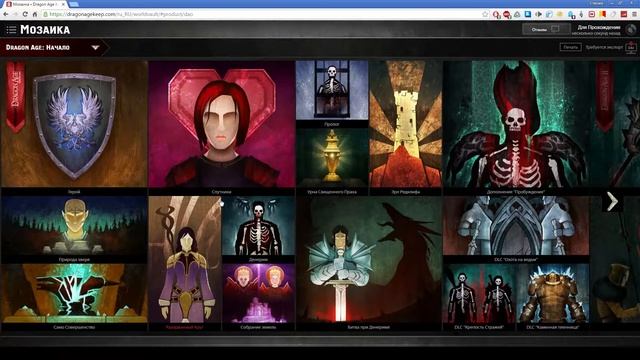This screenshot has width=640, height=360.
Task: Click the red speech bubble extension icon
Action: 507,14
